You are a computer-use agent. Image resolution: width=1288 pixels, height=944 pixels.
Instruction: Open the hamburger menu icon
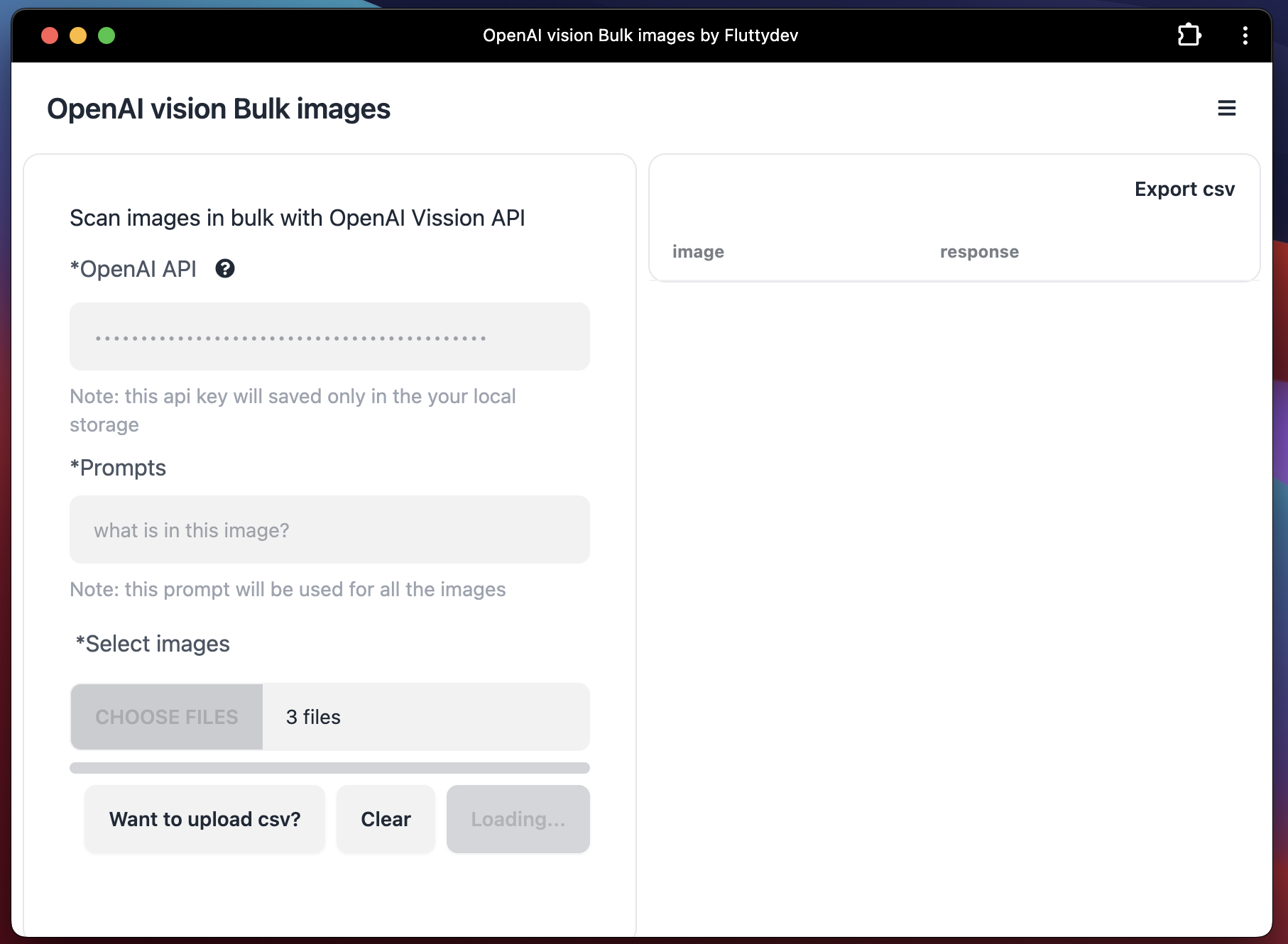(x=1226, y=108)
